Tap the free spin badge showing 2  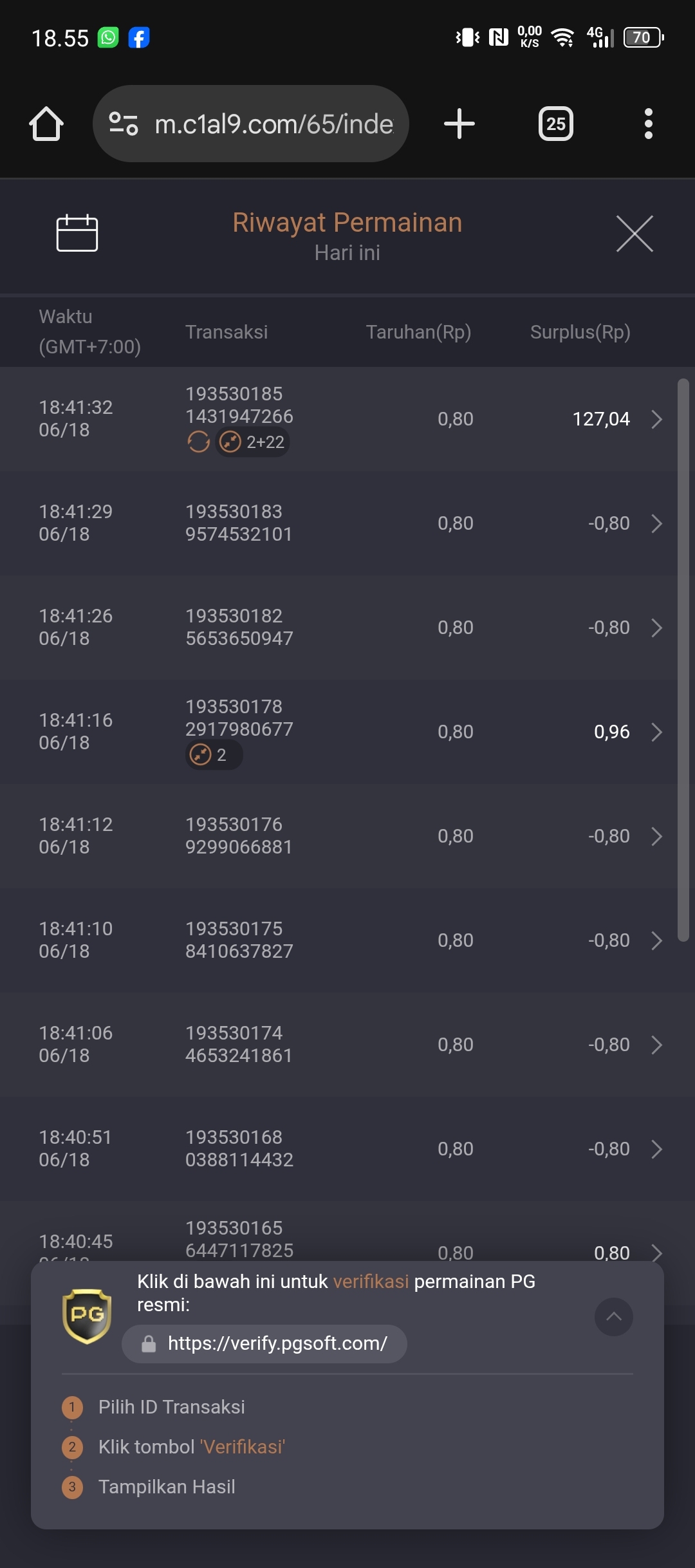click(214, 754)
